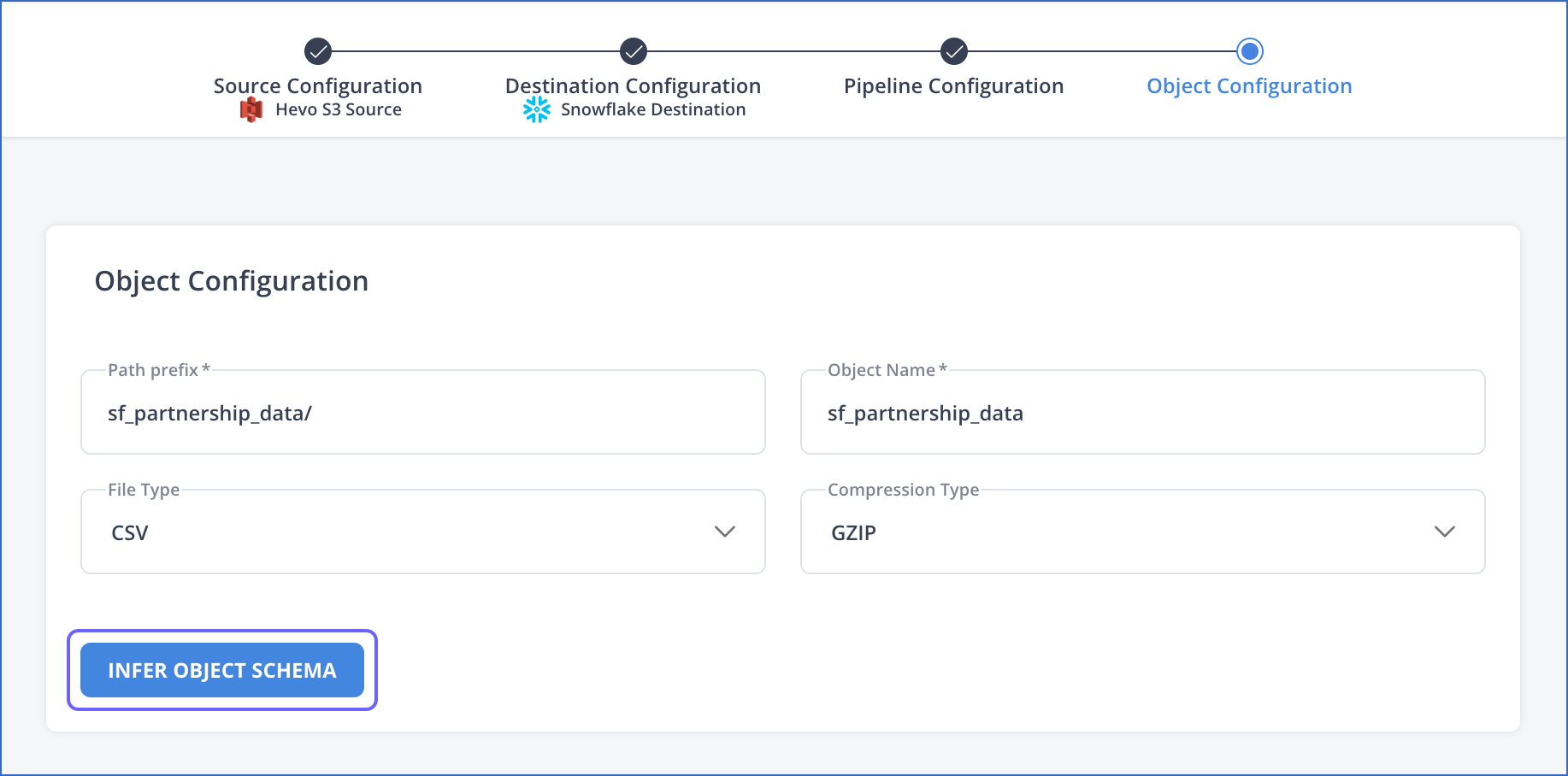Click the Pipeline Configuration step checkmark

pos(954,51)
